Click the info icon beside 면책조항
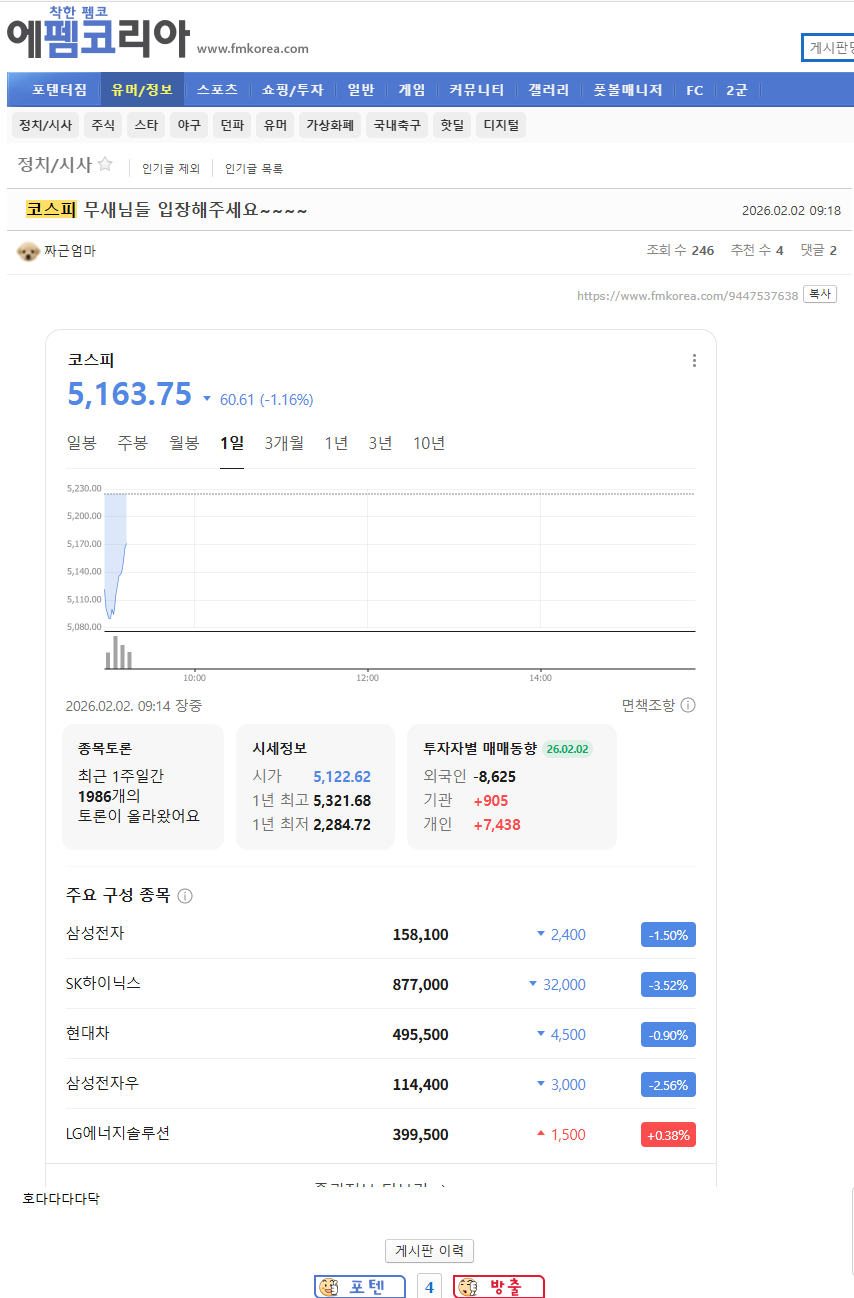This screenshot has width=854, height=1298. [x=688, y=705]
